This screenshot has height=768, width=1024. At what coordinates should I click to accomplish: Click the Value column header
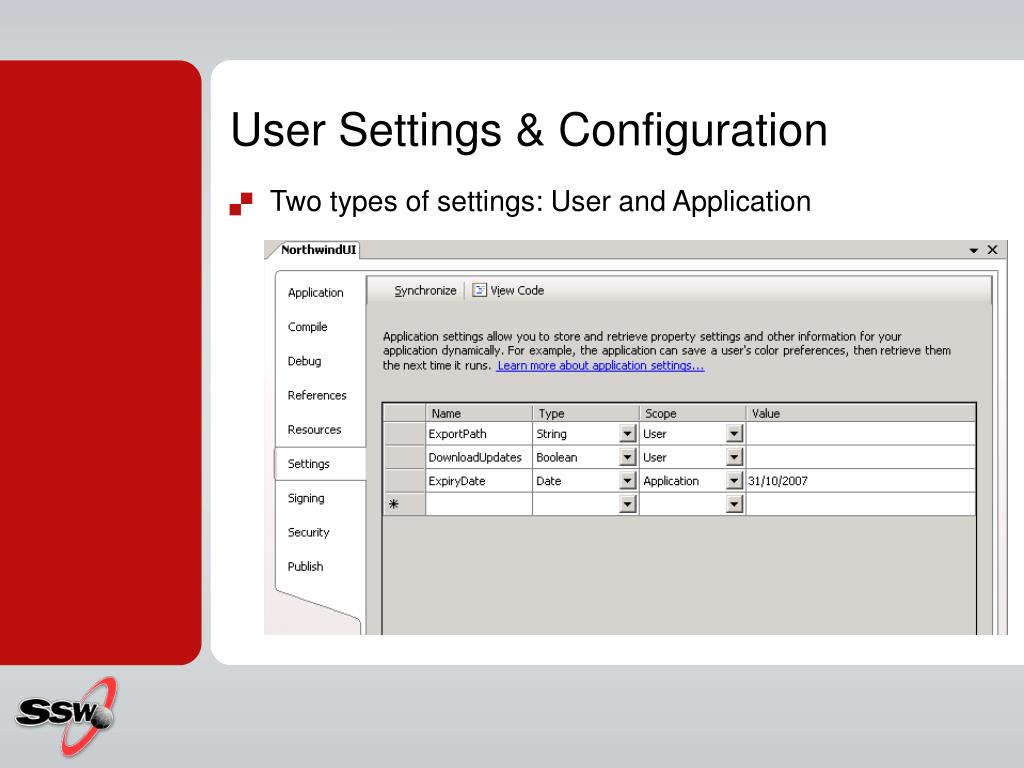(861, 413)
